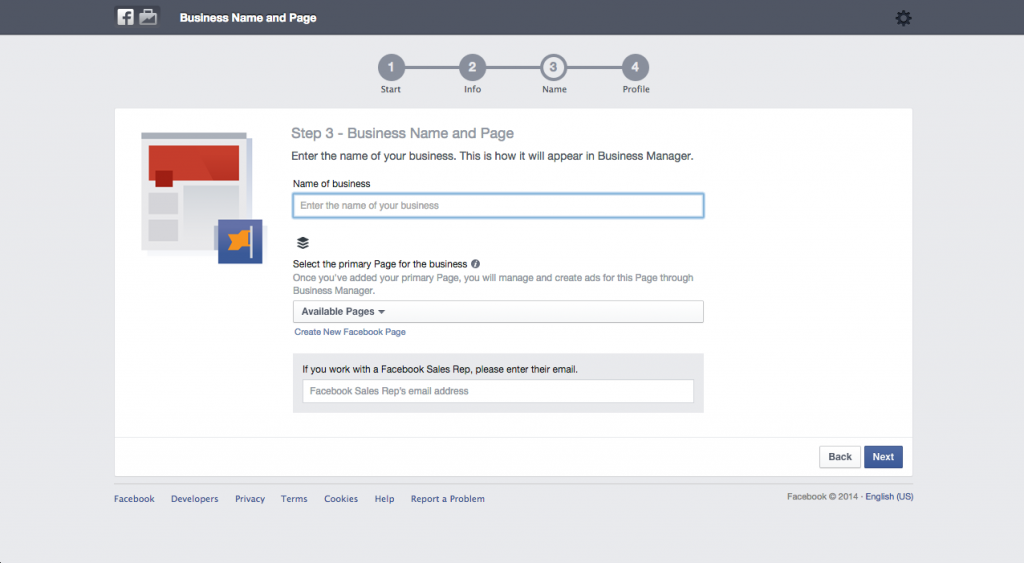Click the Facebook logo icon in header
The width and height of the screenshot is (1024, 563).
coord(125,17)
